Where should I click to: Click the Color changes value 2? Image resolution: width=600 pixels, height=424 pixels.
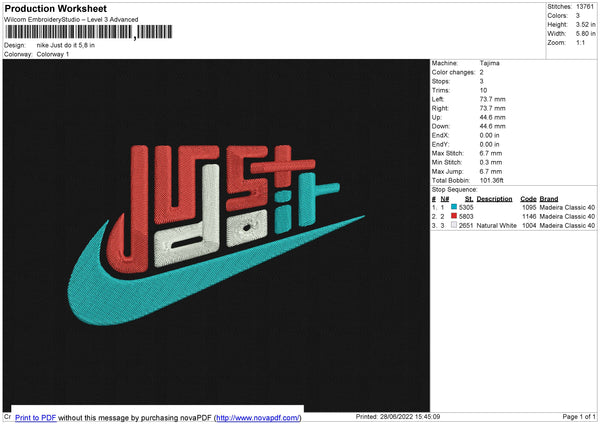point(481,72)
